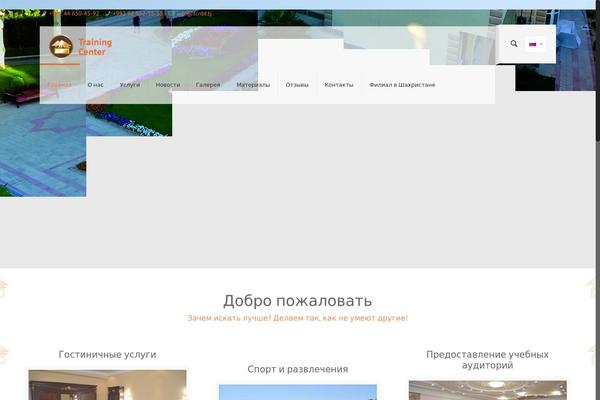
Task: Open the language flag dropdown
Action: pos(535,44)
